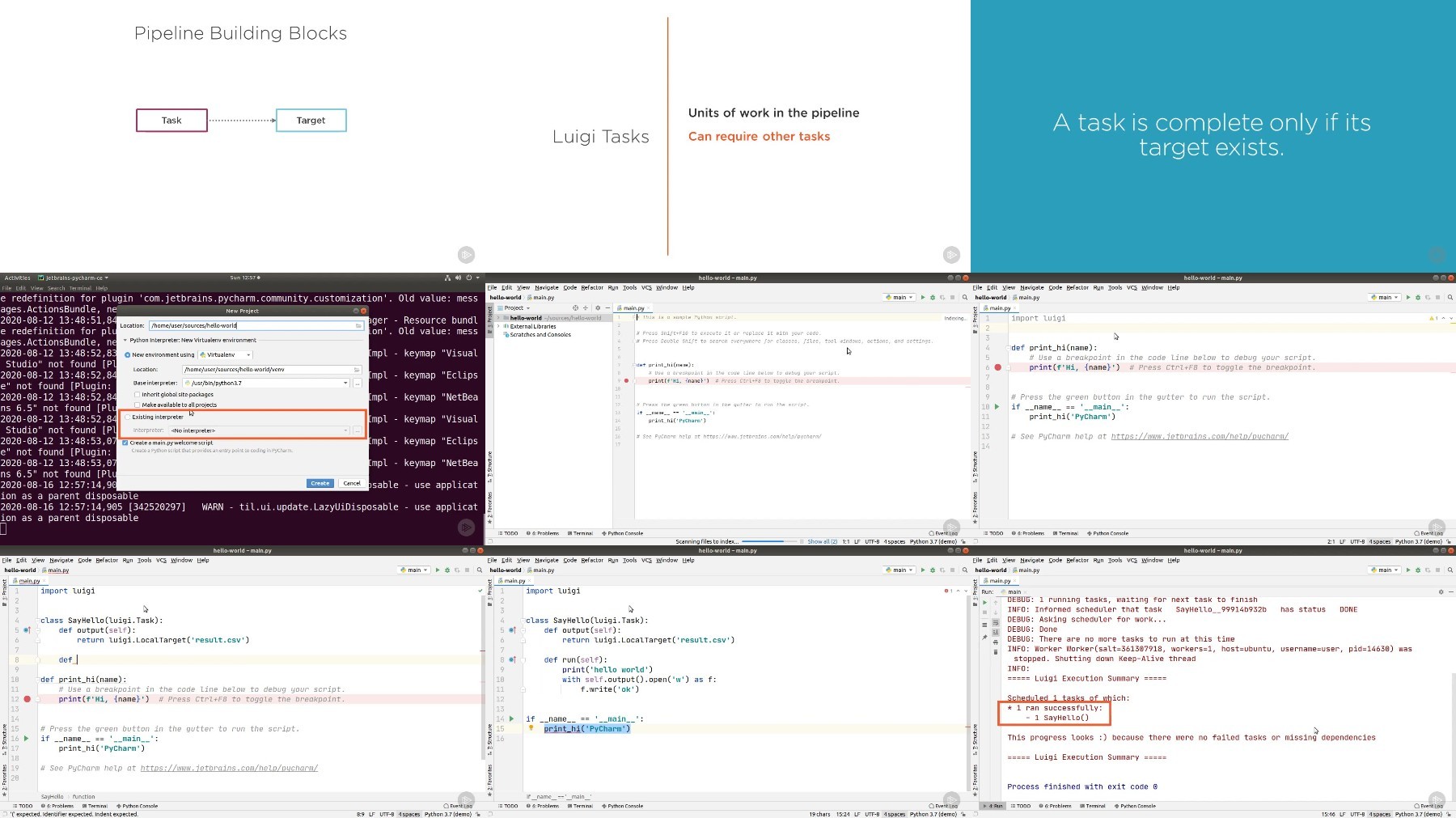The width and height of the screenshot is (1456, 818).
Task: Open the Ubuntu network status icon
Action: pyautogui.click(x=447, y=278)
